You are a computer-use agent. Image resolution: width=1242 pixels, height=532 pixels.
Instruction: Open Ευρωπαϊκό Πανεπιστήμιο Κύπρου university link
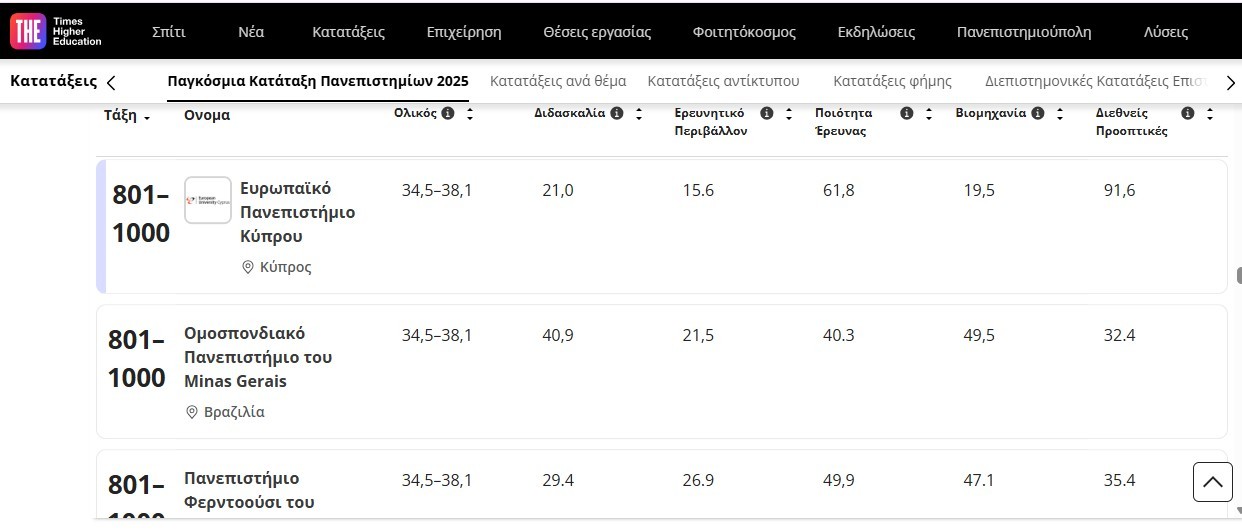click(297, 212)
